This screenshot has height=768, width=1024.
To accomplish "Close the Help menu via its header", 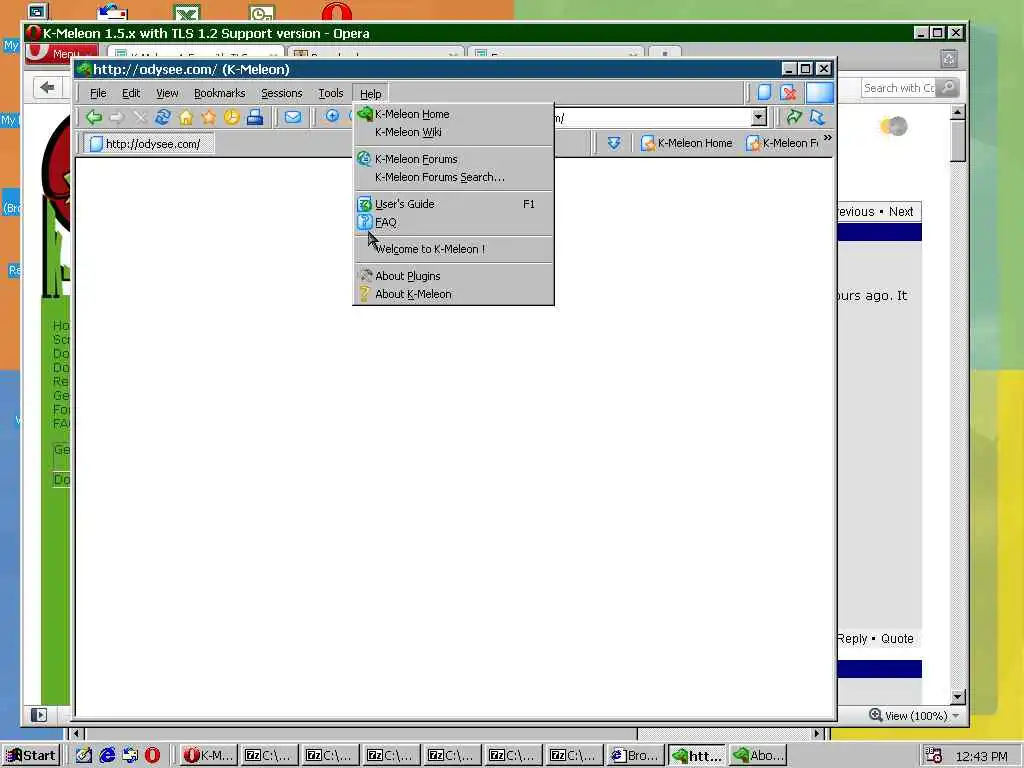I will coord(370,93).
